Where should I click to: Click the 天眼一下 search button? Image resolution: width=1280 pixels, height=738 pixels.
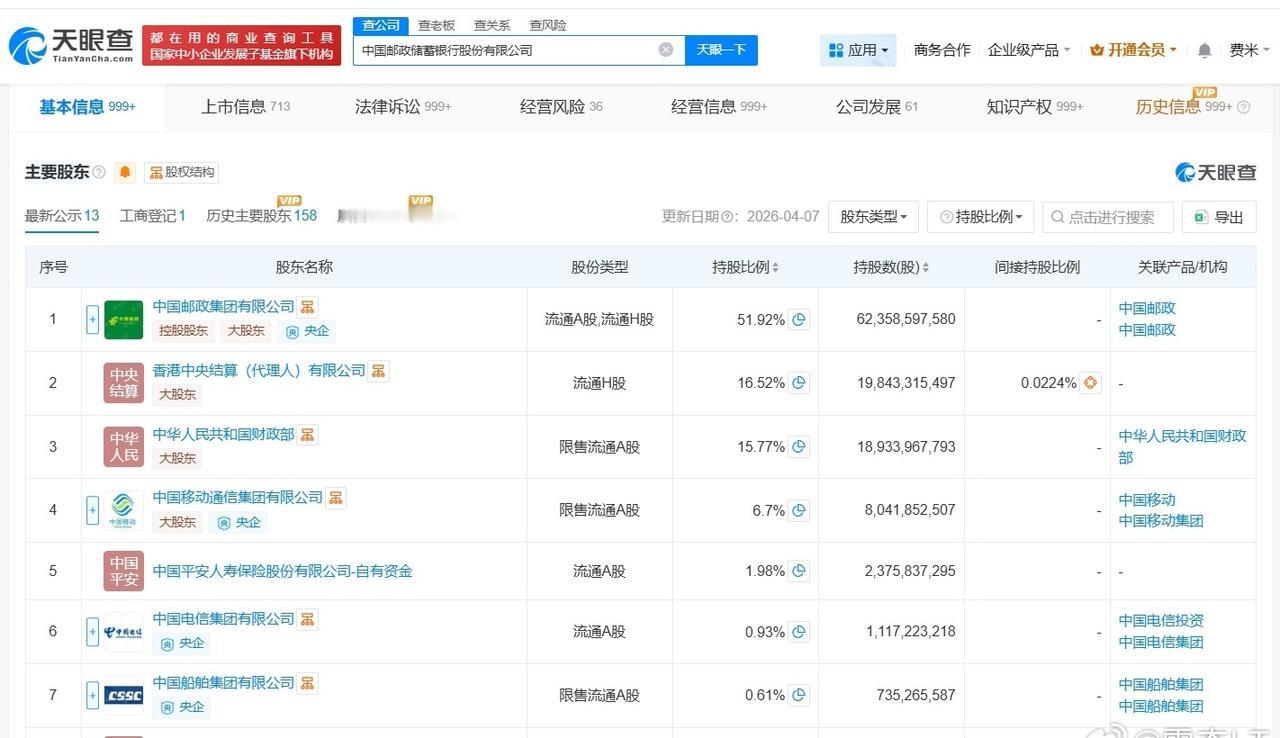(x=721, y=50)
